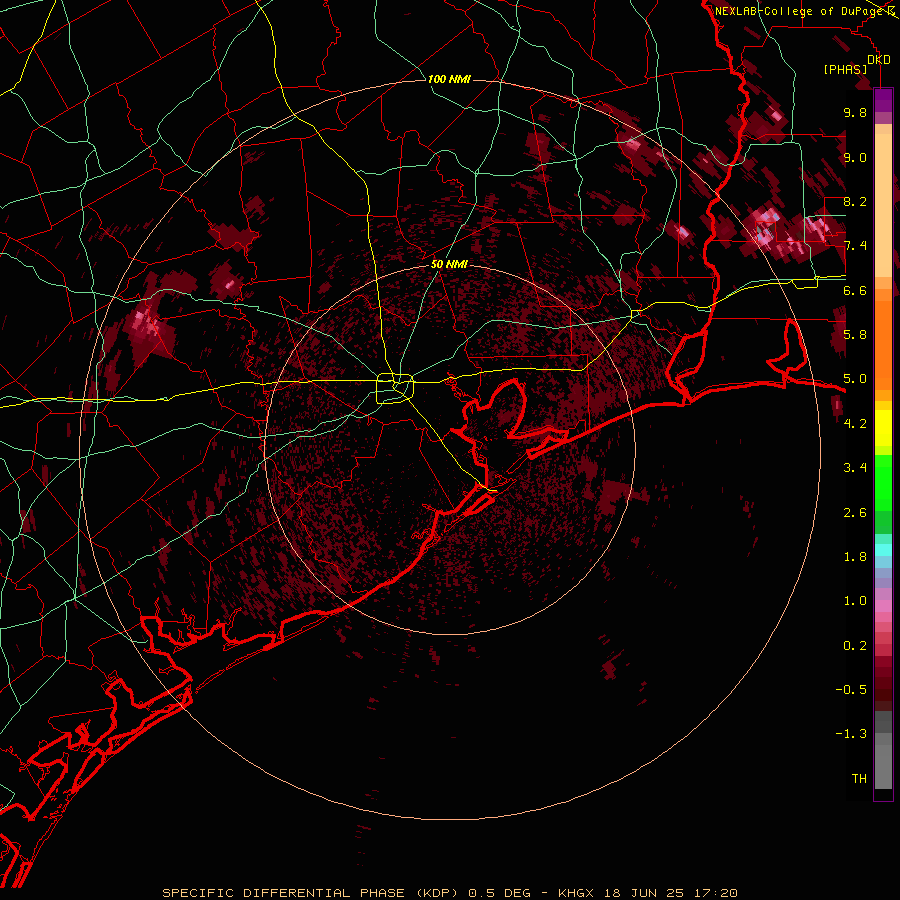Pick the pale peach segment of the color bar
The image size is (900, 900).
883,207
